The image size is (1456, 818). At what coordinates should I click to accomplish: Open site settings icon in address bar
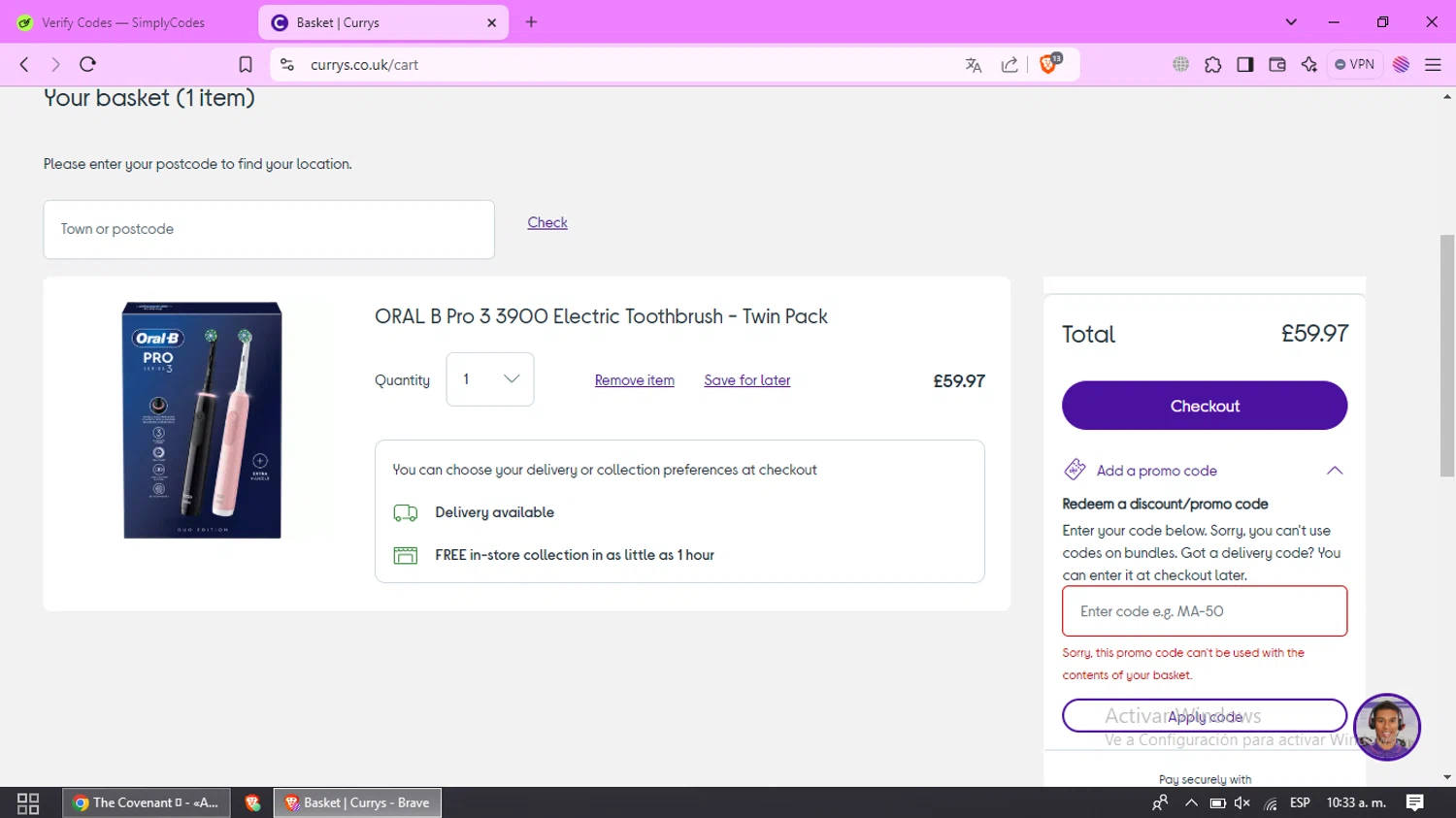286,65
